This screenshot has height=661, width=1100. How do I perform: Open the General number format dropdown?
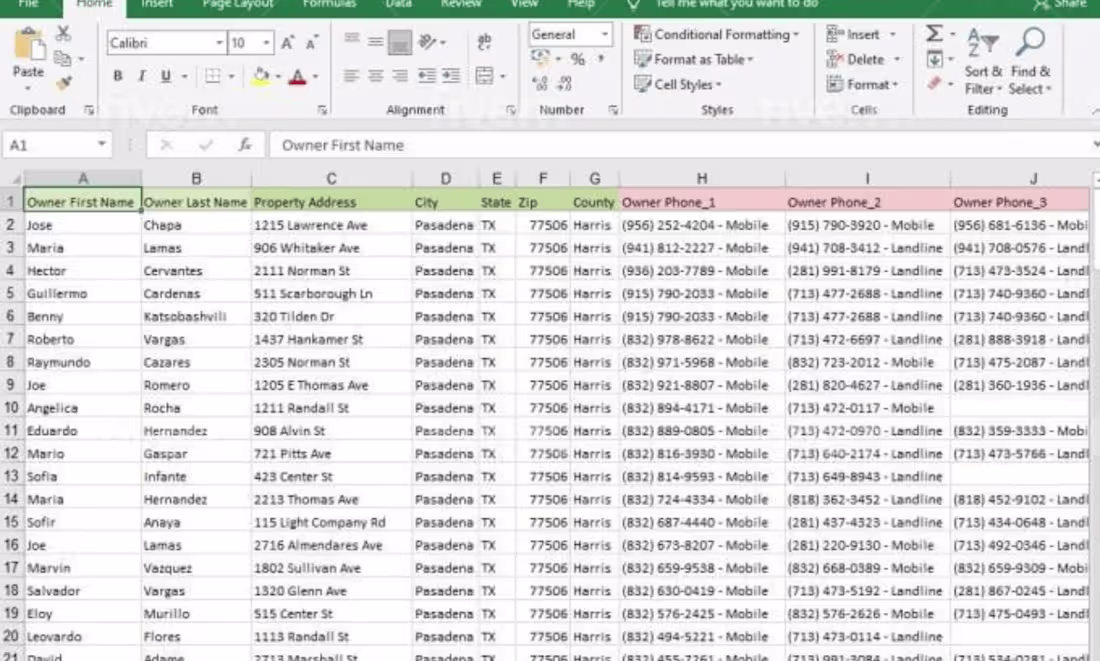[605, 33]
